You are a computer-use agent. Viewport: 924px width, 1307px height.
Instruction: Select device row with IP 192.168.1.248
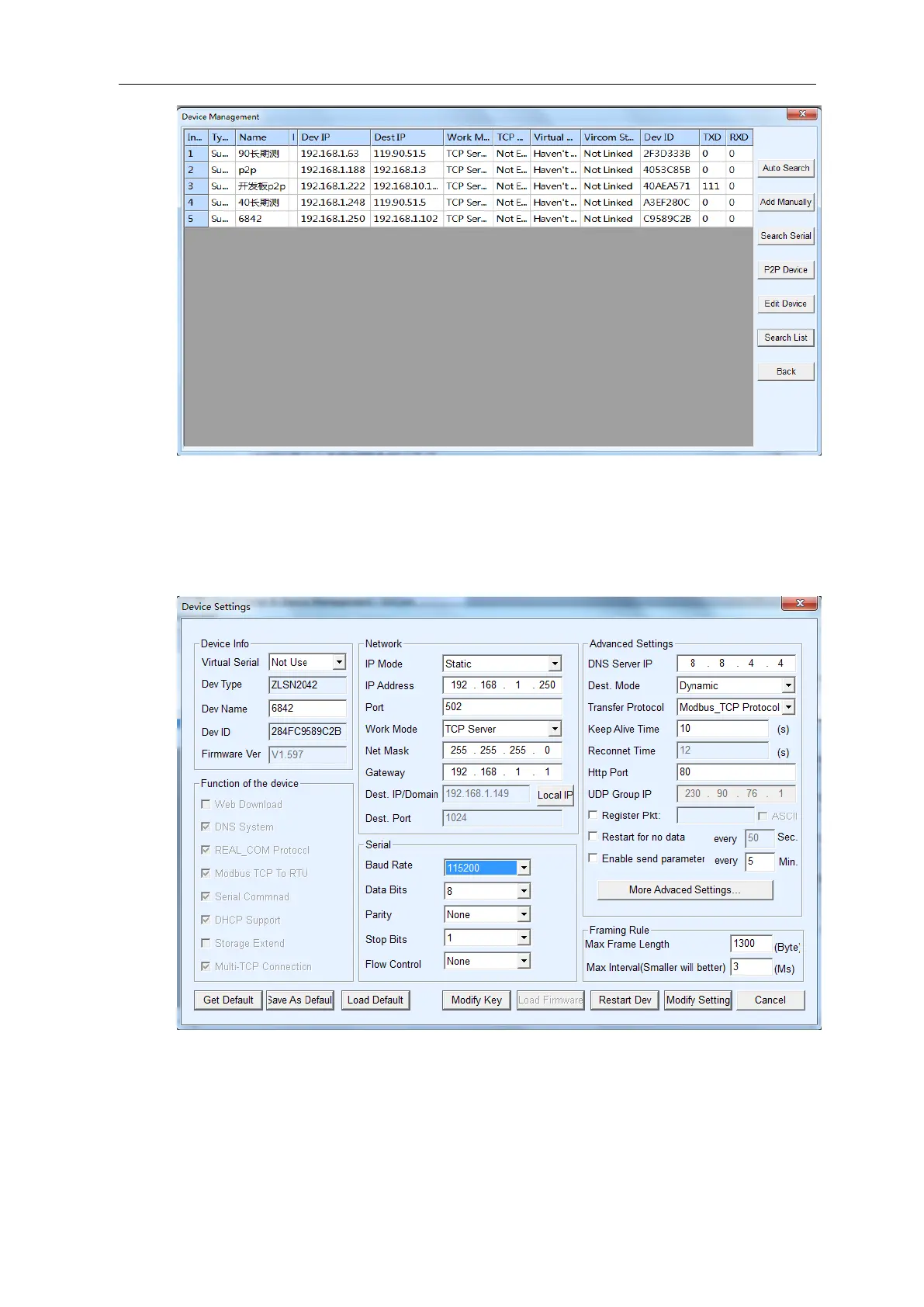pyautogui.click(x=468, y=203)
